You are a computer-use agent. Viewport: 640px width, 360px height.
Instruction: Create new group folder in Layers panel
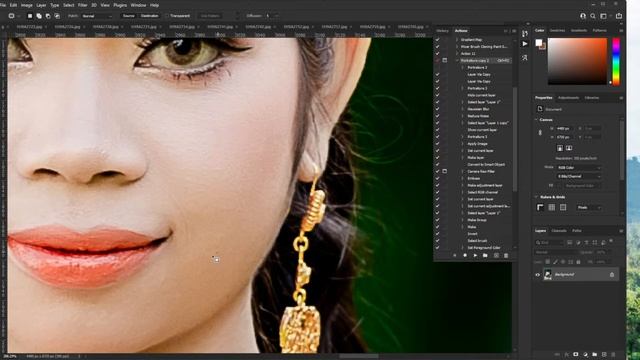(x=595, y=355)
